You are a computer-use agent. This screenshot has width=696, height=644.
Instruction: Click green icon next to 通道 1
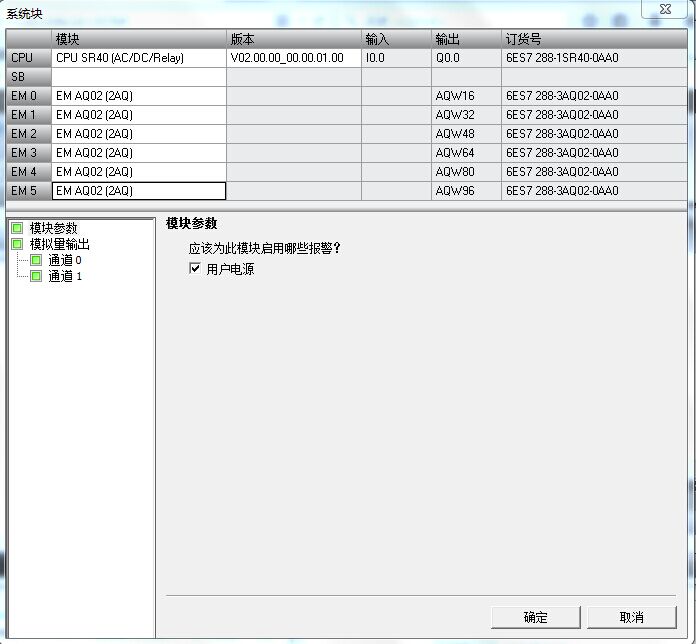click(x=36, y=276)
